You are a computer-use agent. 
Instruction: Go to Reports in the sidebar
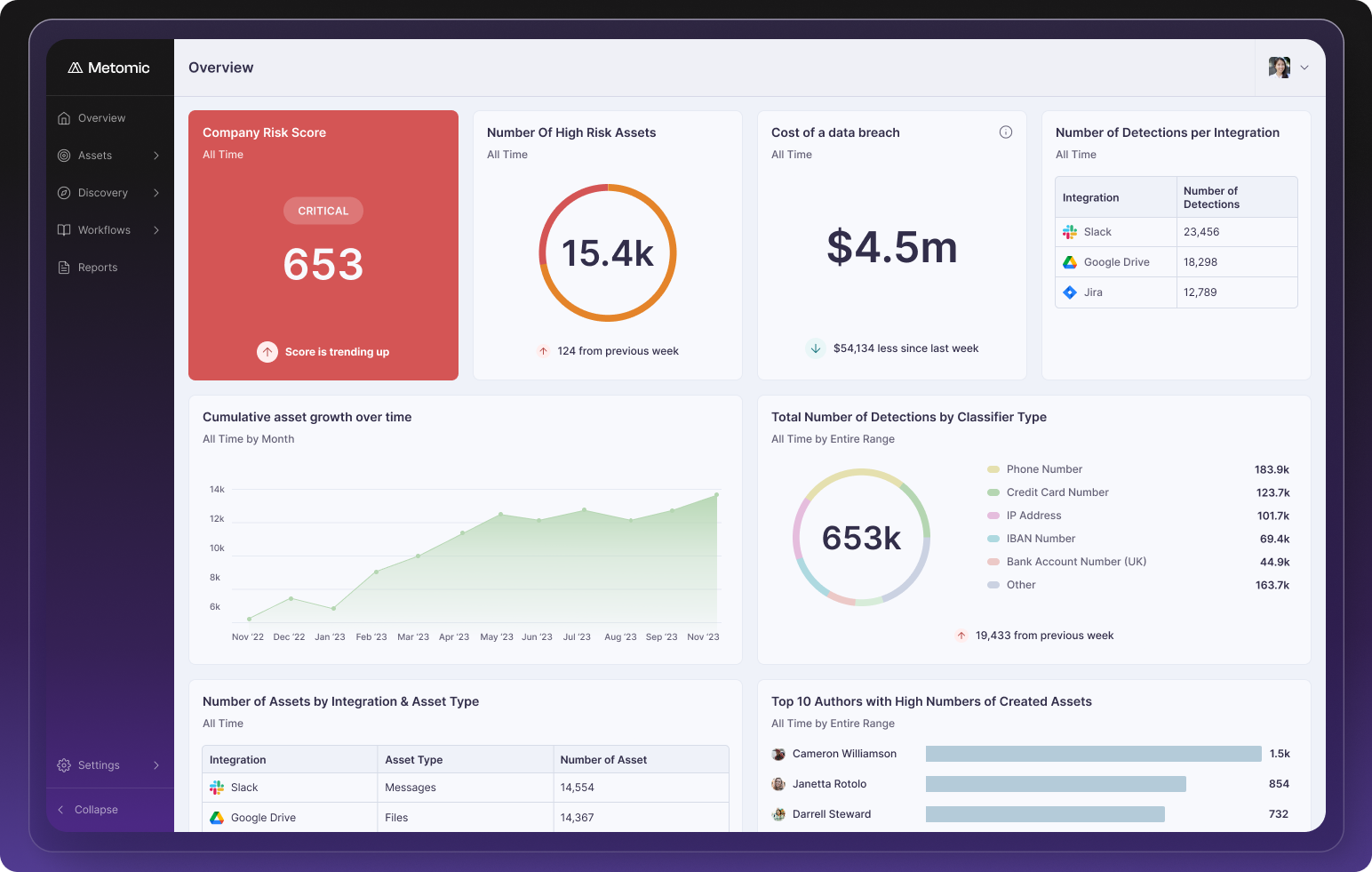tap(98, 268)
